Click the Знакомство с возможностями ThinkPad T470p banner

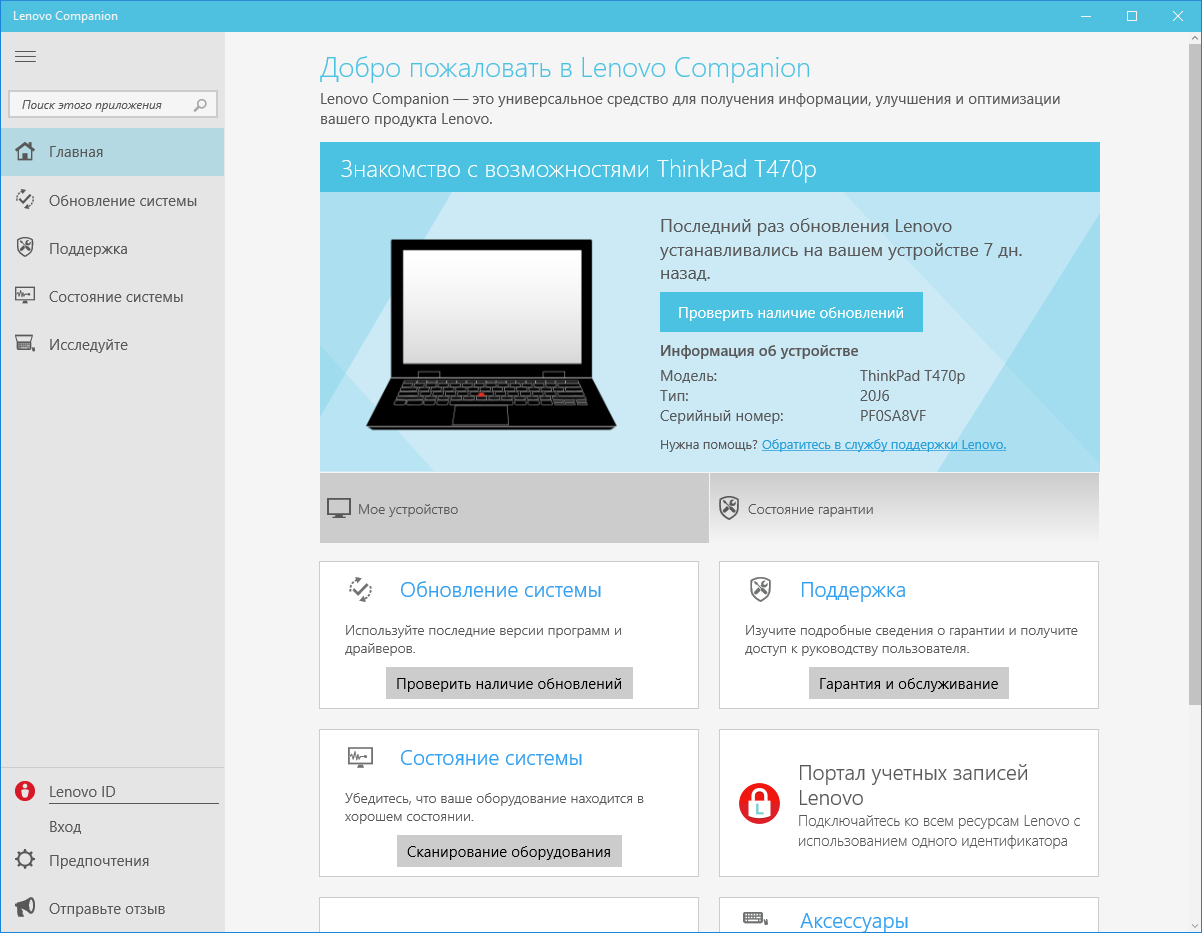(x=709, y=168)
